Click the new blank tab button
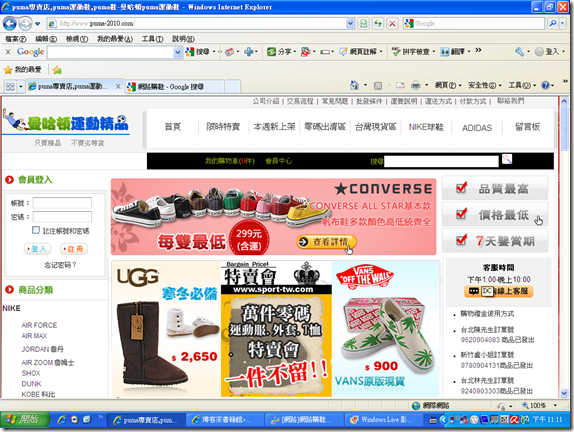Image resolution: width=574 pixels, height=432 pixels. point(232,87)
